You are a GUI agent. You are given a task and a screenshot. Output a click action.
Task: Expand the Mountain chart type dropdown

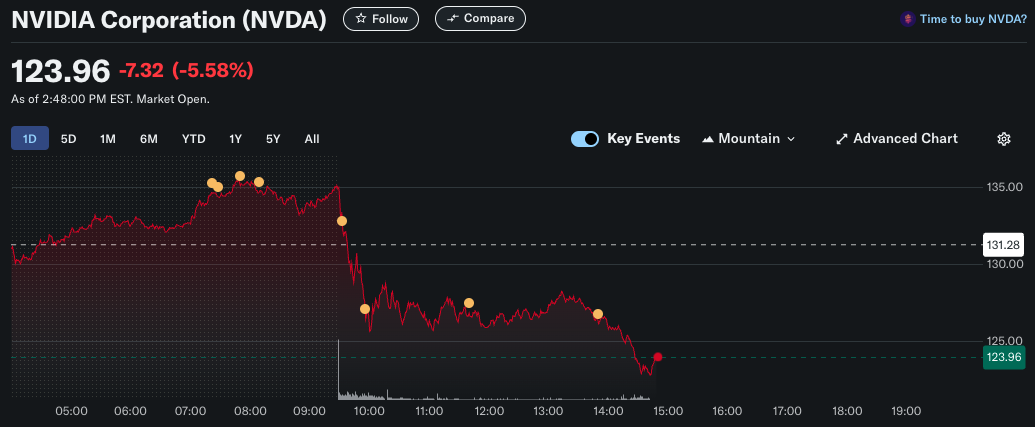749,139
